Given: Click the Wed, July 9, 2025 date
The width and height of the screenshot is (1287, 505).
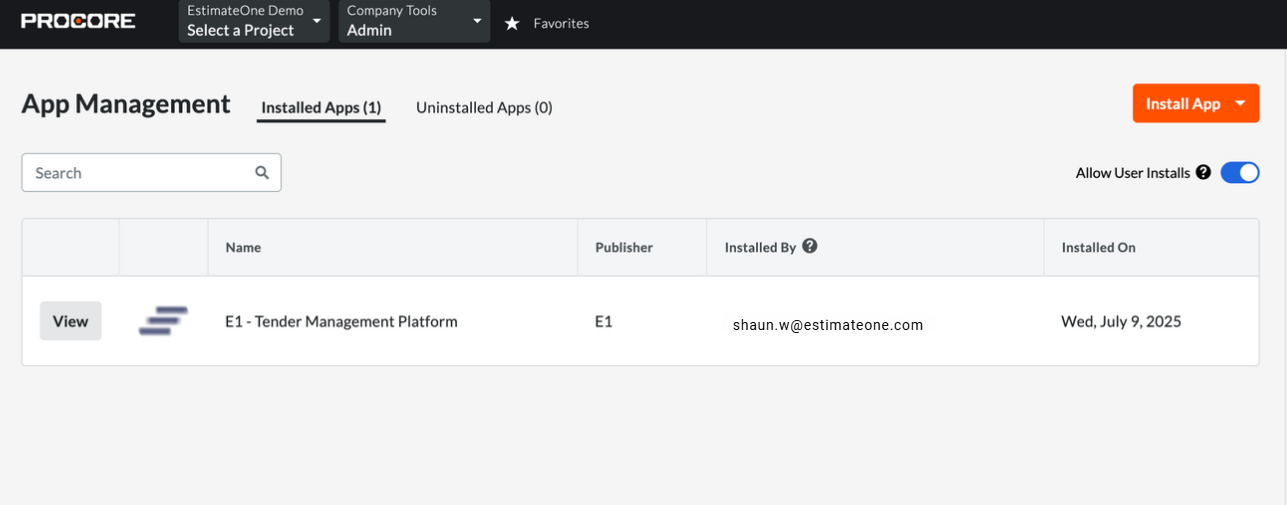Looking at the screenshot, I should tap(1121, 321).
